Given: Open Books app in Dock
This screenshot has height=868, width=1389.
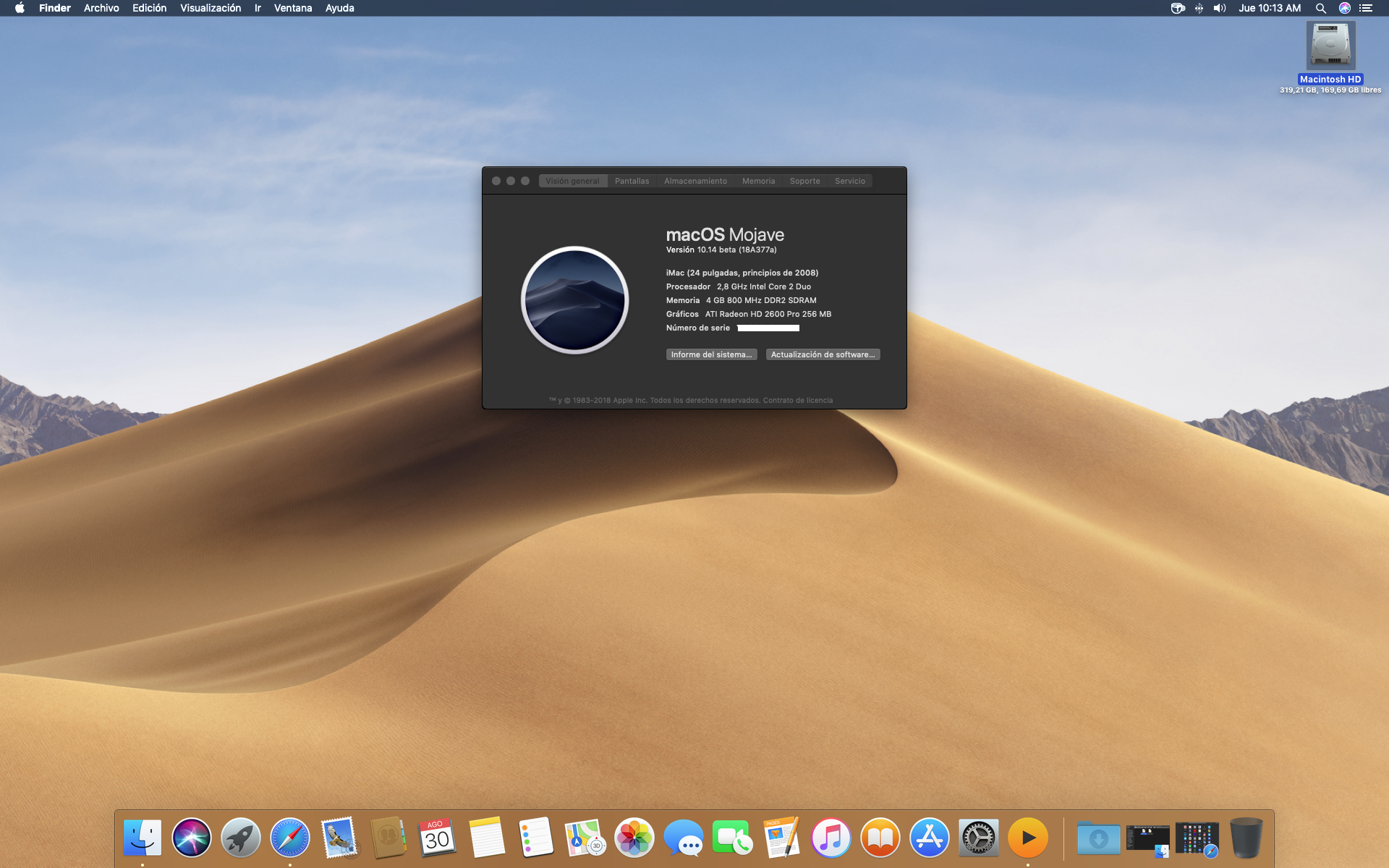Looking at the screenshot, I should click(x=880, y=838).
